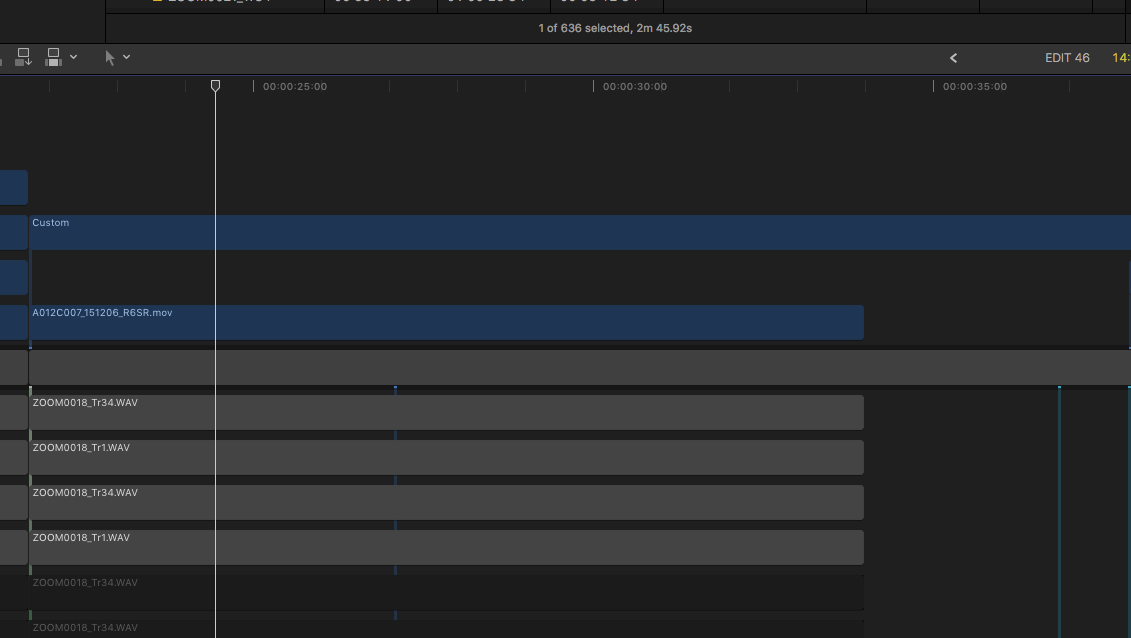Go back in timeline history chevron

point(953,58)
